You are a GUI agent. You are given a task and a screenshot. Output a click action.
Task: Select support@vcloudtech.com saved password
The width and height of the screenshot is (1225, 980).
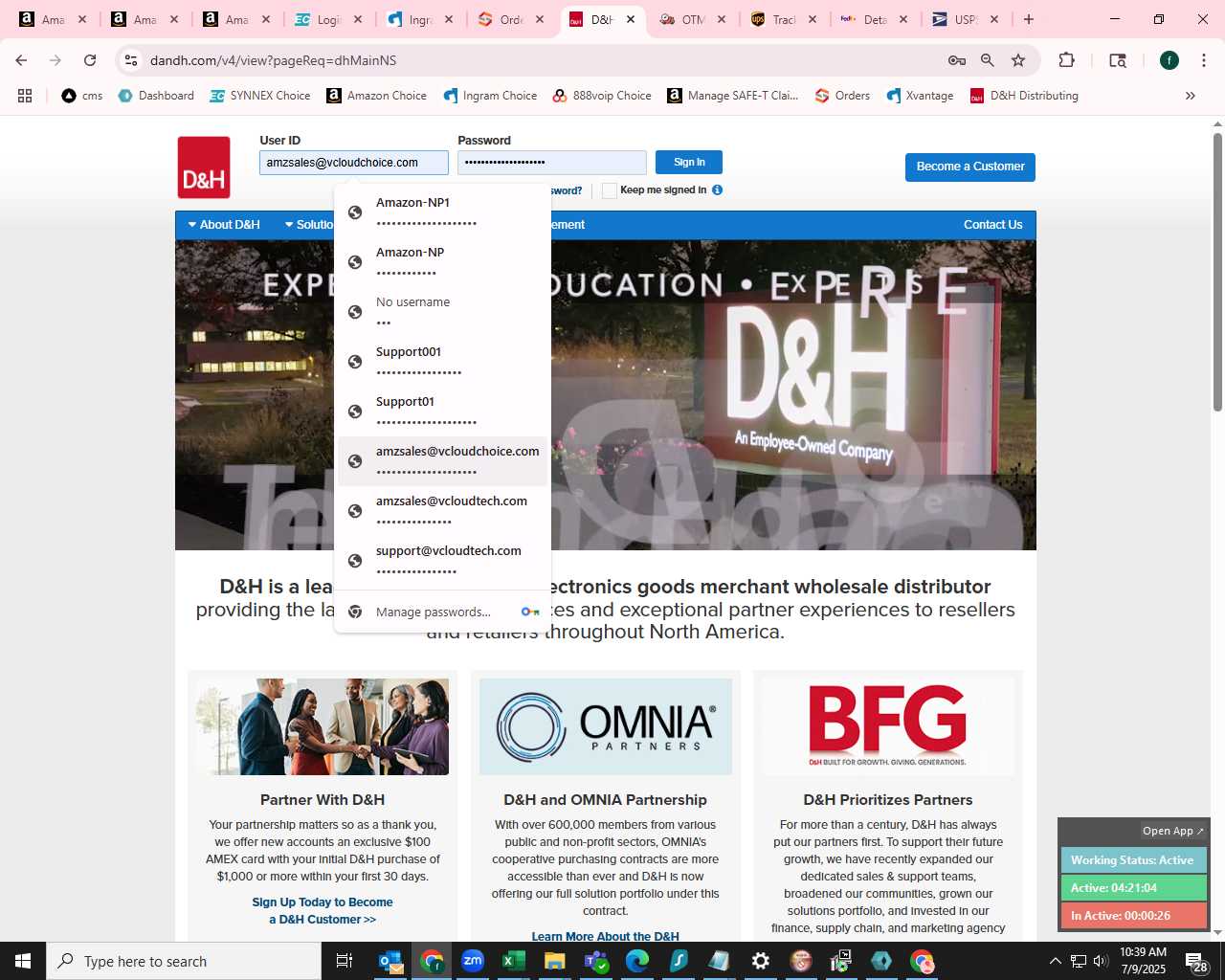(x=443, y=561)
